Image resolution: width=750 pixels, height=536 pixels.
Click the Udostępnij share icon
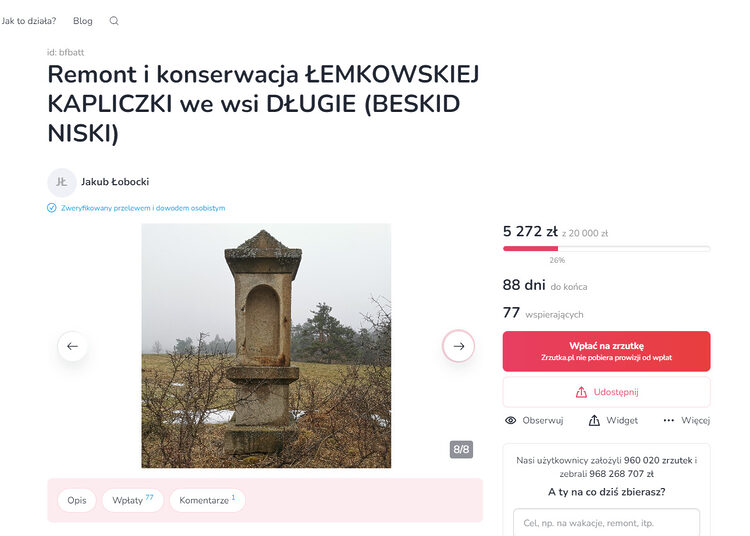(x=581, y=392)
